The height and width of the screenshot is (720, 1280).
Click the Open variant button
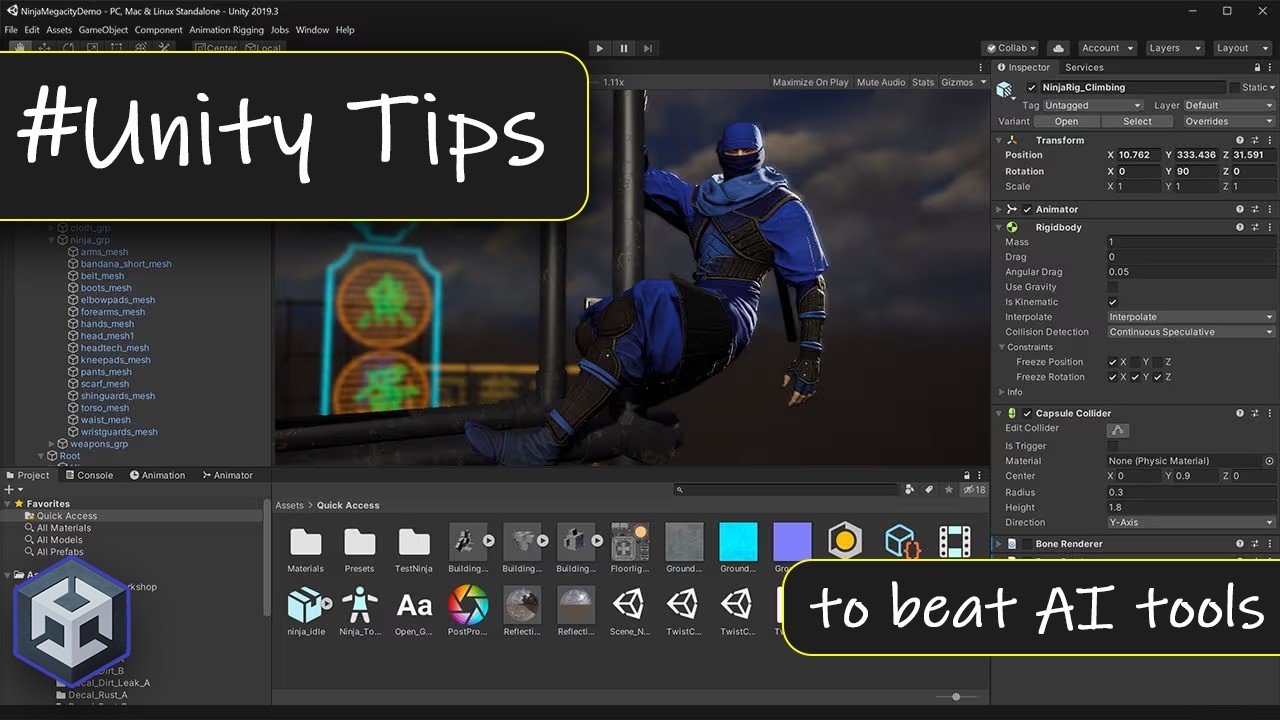[1066, 121]
